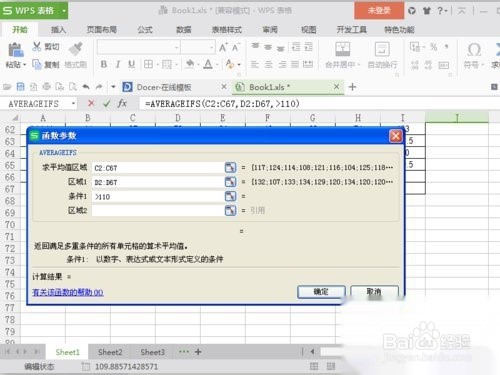
Task: Click the Open folder icon
Action: 7,87
